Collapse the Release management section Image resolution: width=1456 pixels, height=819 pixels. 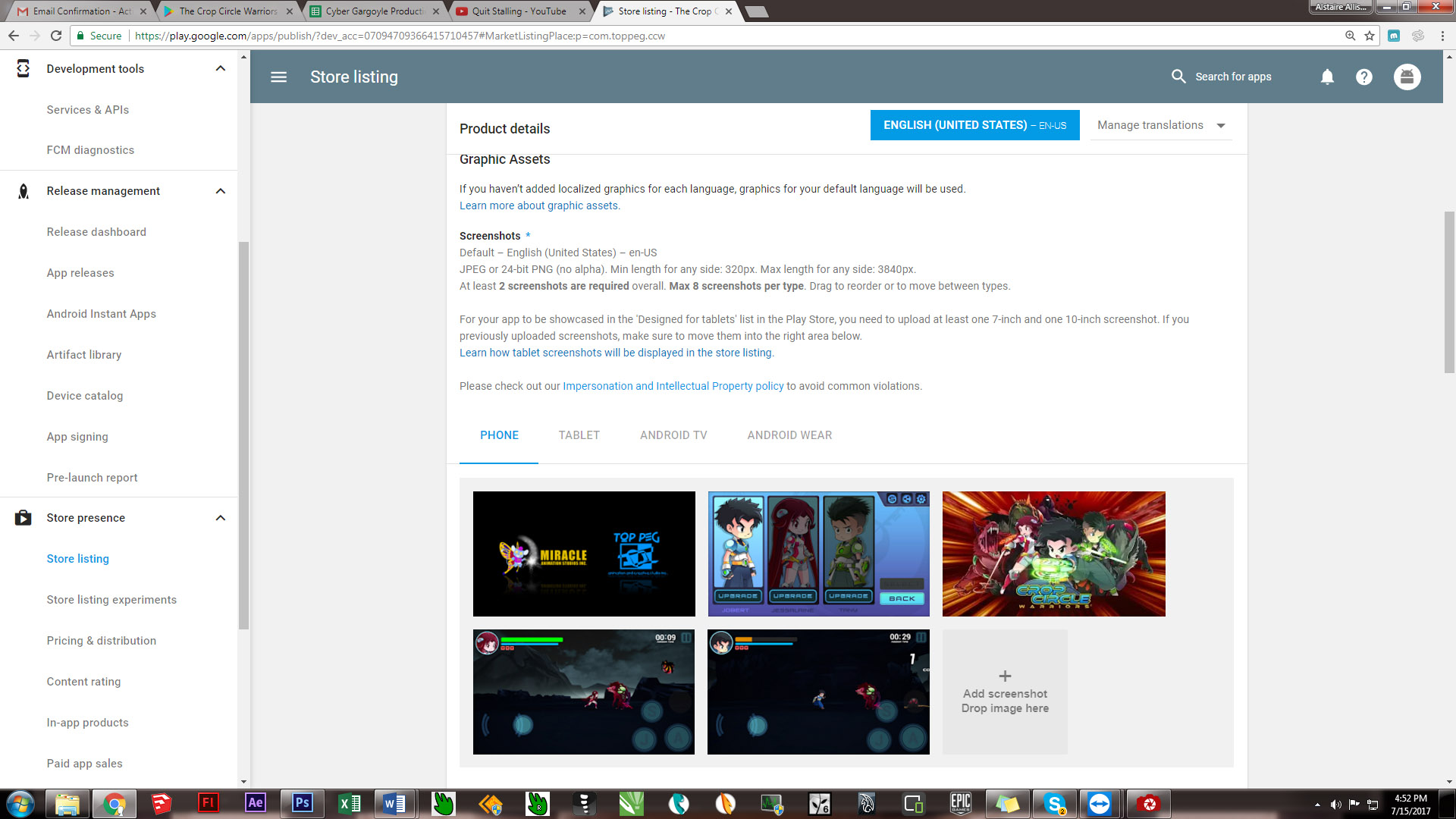point(221,191)
